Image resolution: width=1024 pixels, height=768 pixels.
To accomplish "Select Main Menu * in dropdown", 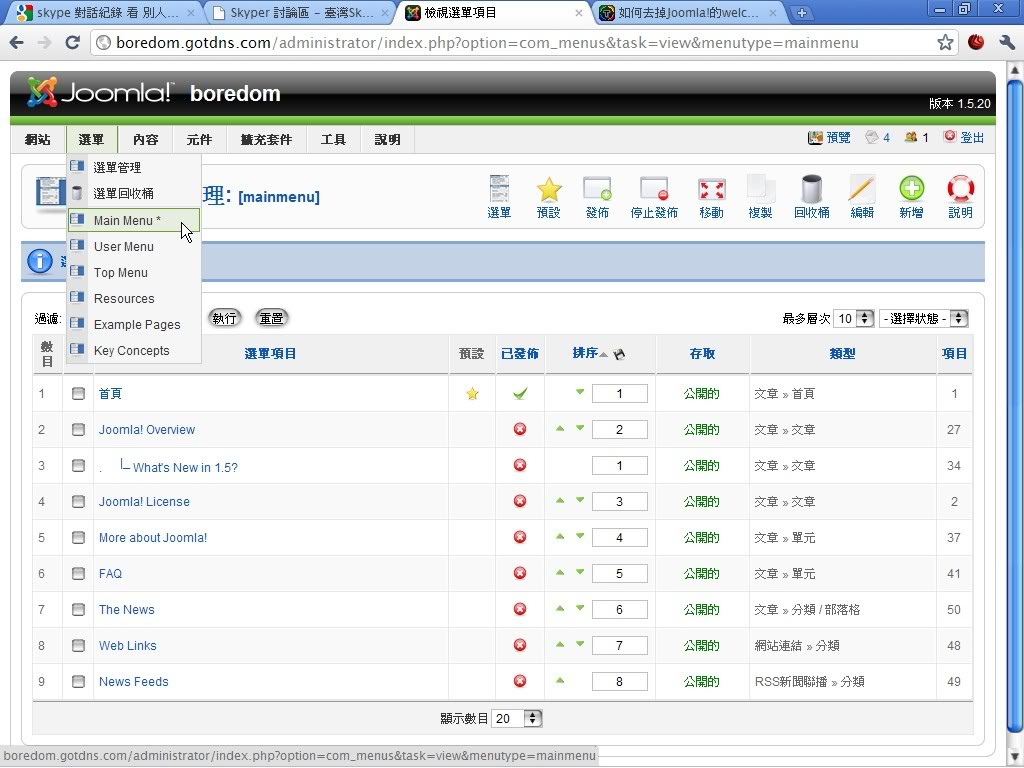I will point(134,221).
